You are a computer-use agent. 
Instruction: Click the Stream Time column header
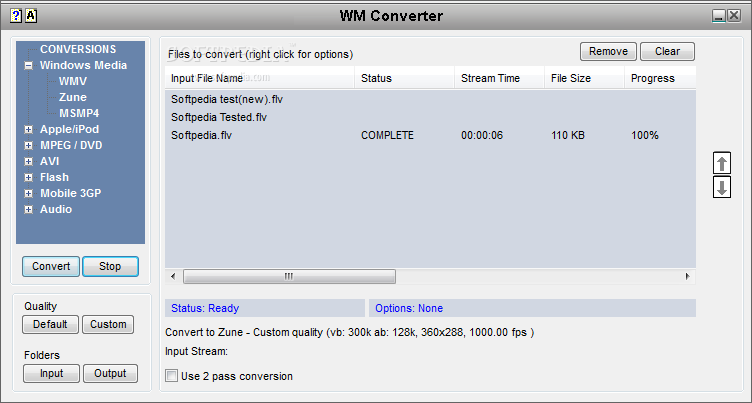pos(499,78)
